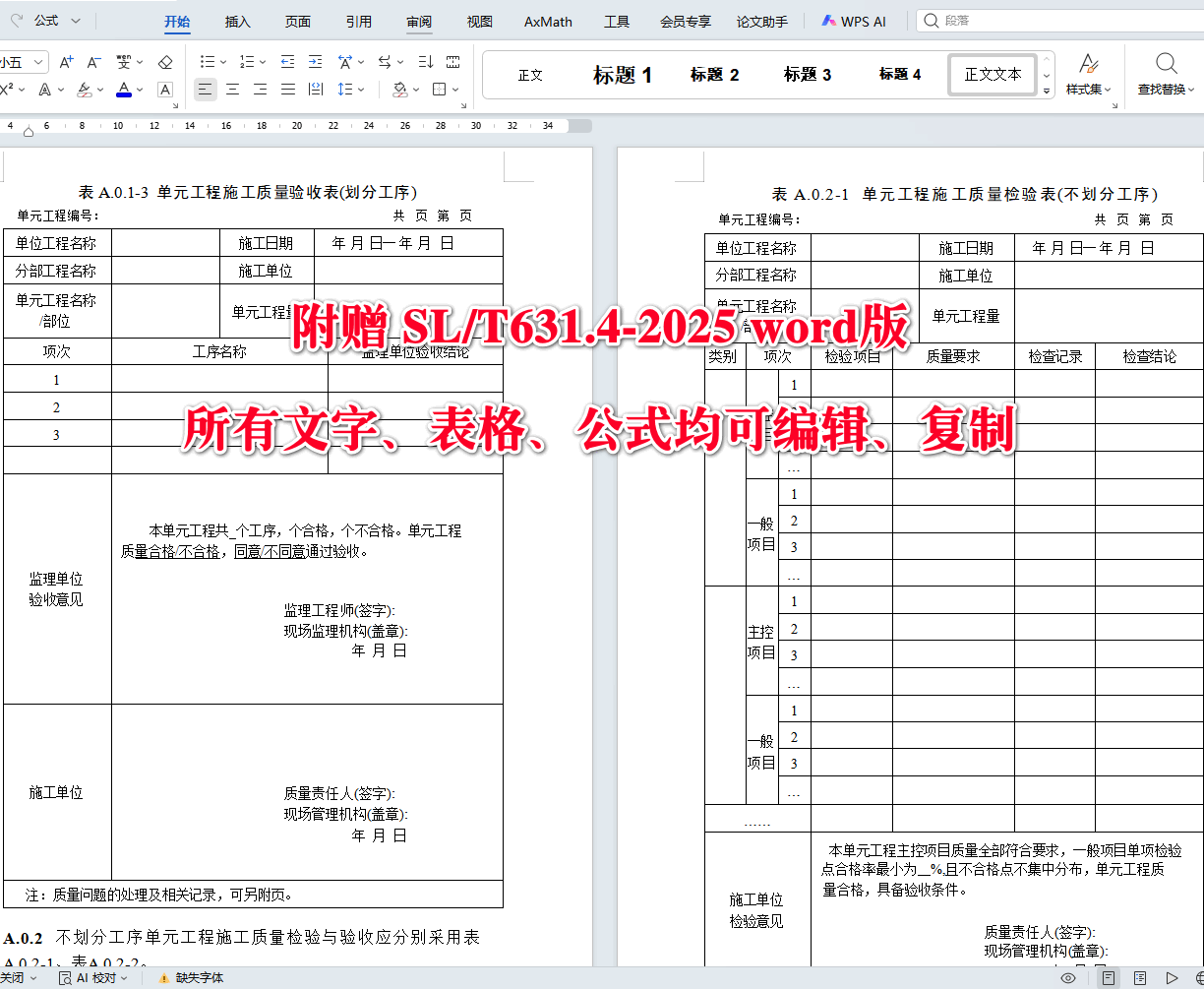Open font color dropdown arrow

(140, 90)
